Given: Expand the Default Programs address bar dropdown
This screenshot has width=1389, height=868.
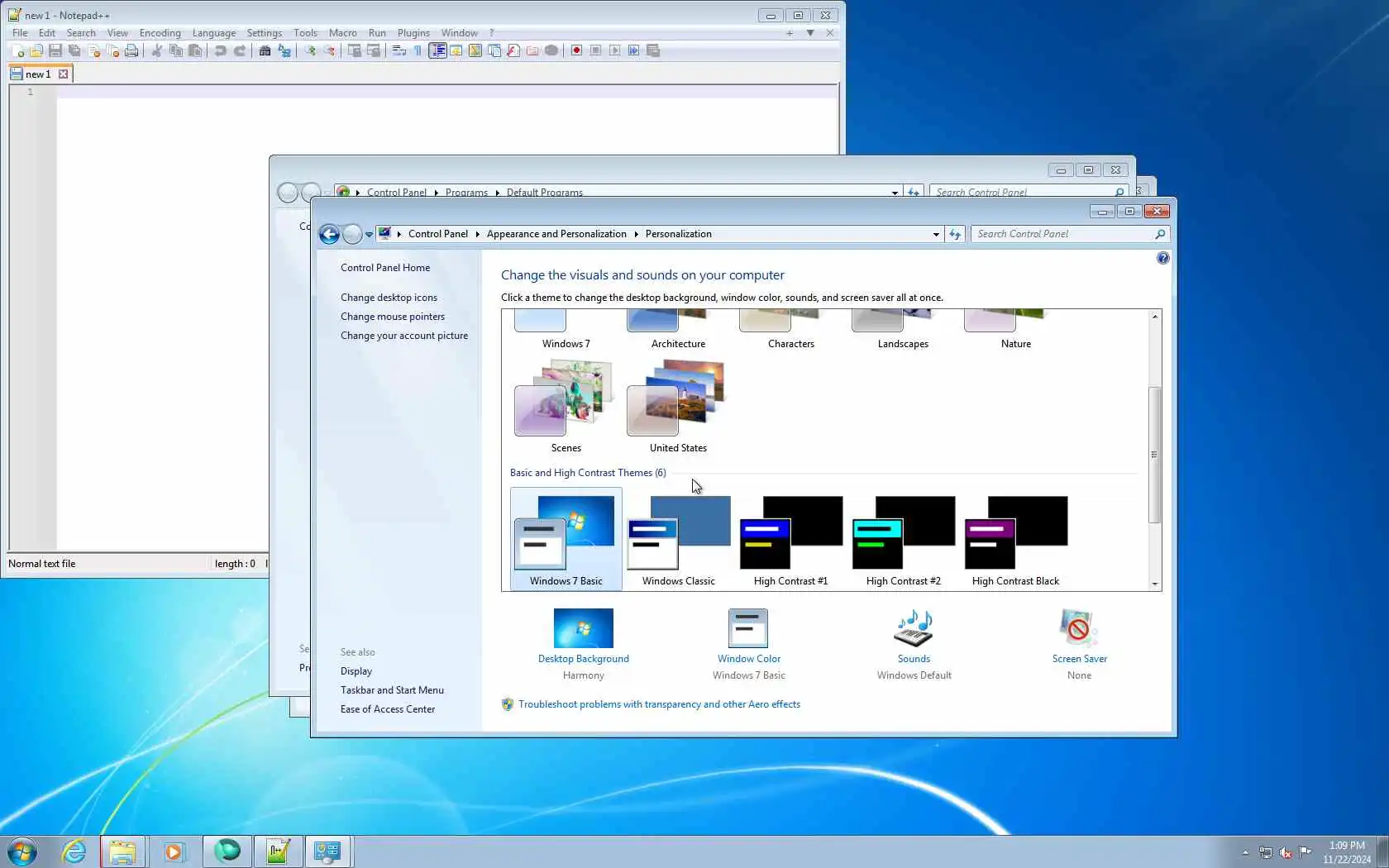Looking at the screenshot, I should (x=895, y=193).
